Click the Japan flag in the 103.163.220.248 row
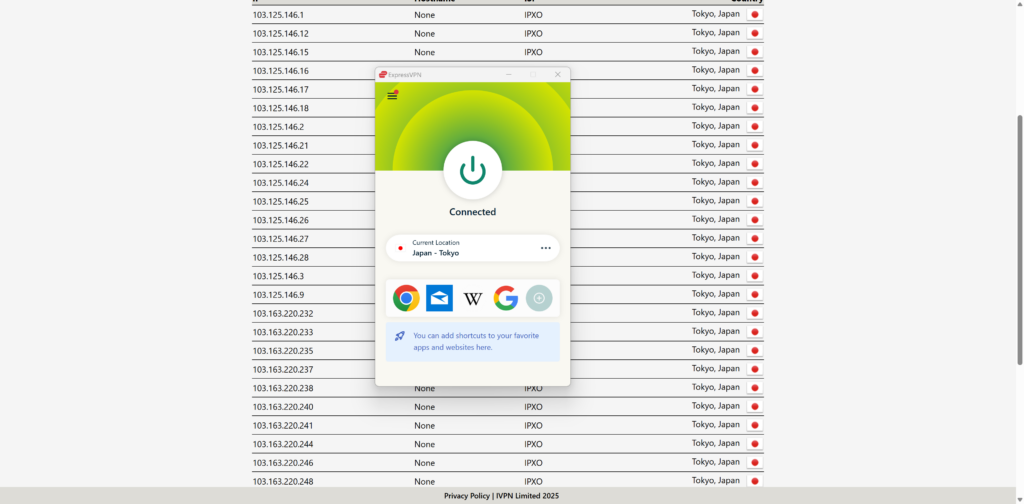The width and height of the screenshot is (1024, 504). coord(755,481)
